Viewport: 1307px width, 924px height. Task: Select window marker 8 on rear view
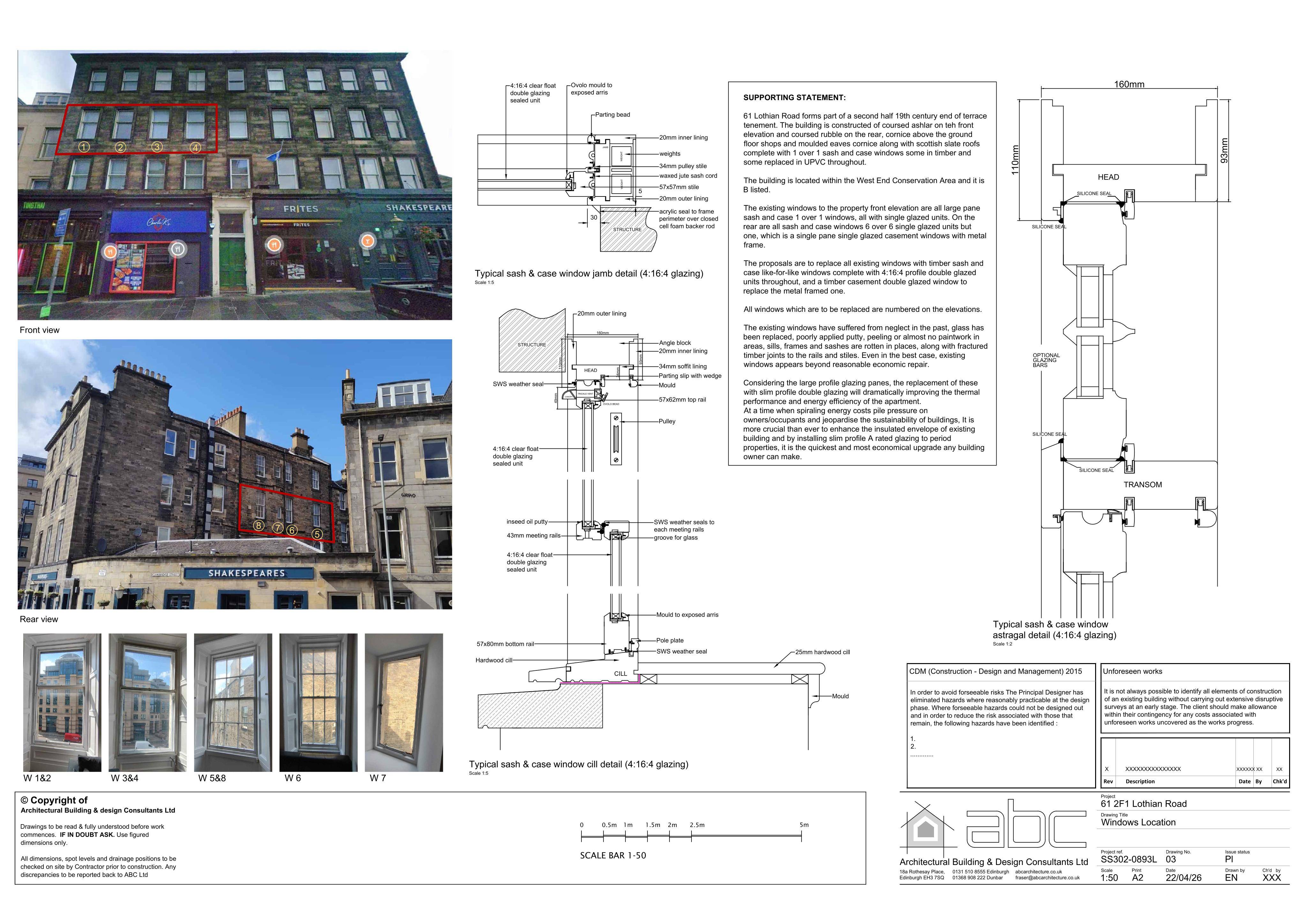pos(258,525)
